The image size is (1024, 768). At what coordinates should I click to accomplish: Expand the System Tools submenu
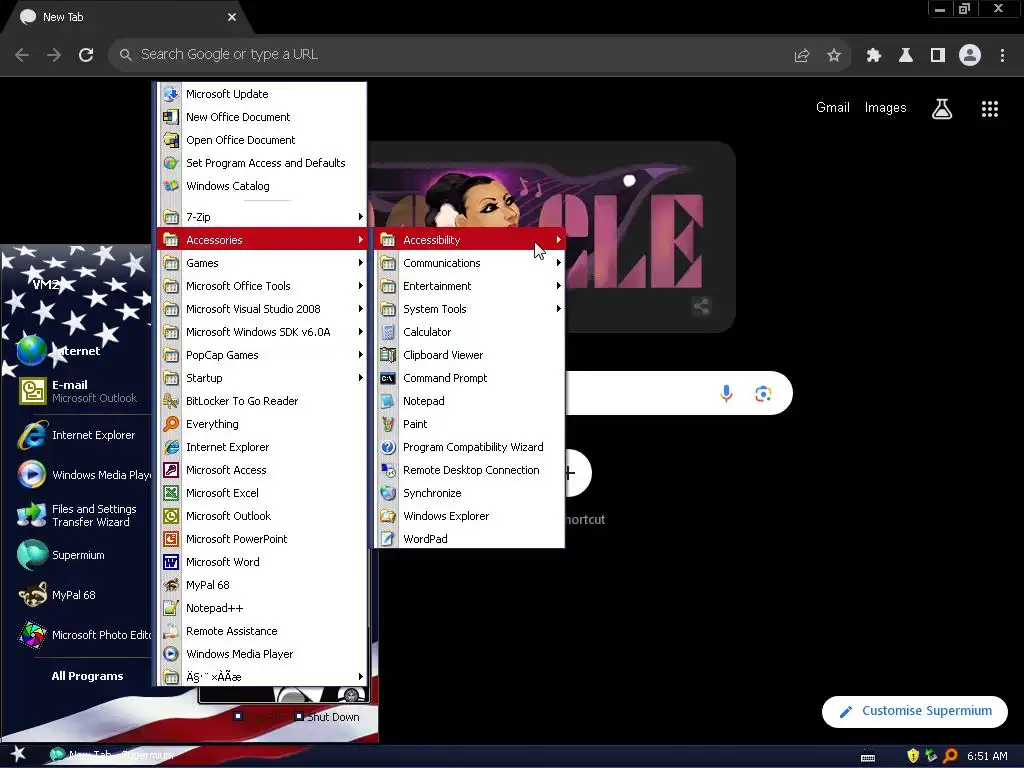click(x=470, y=309)
